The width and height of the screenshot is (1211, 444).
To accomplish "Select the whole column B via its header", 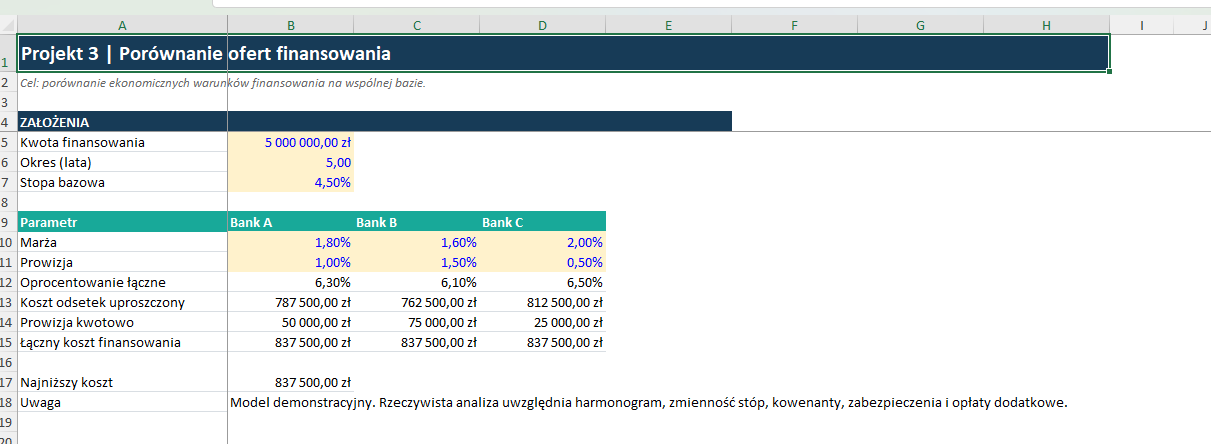I will [290, 26].
